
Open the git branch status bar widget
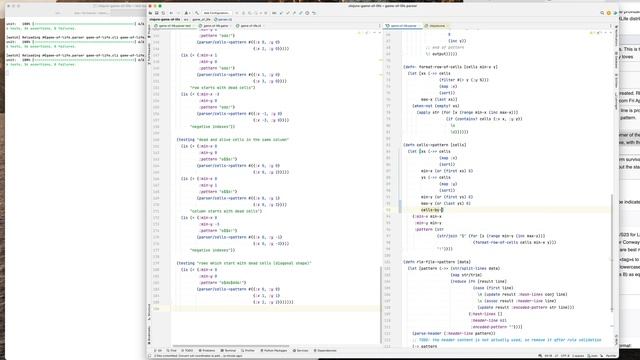coord(593,356)
